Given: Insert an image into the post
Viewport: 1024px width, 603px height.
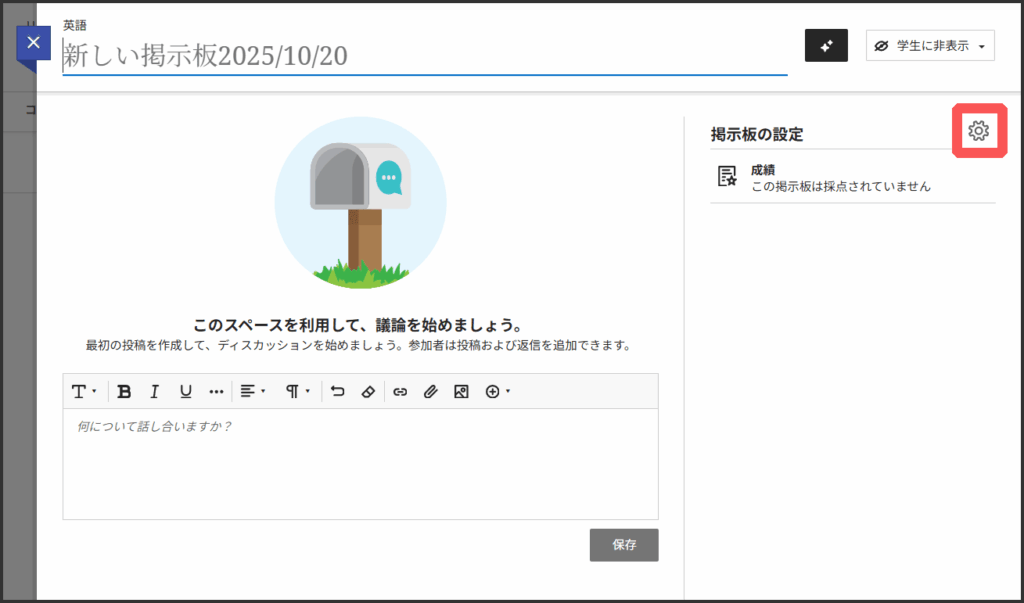Looking at the screenshot, I should point(461,391).
